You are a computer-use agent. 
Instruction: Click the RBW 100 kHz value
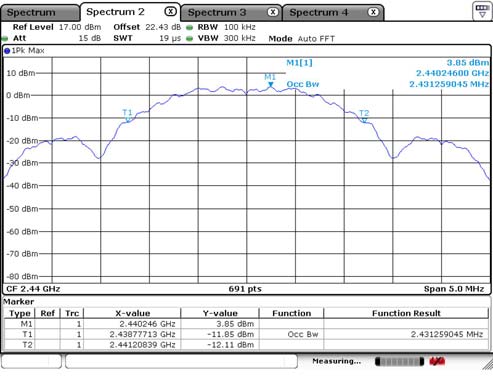(240, 27)
